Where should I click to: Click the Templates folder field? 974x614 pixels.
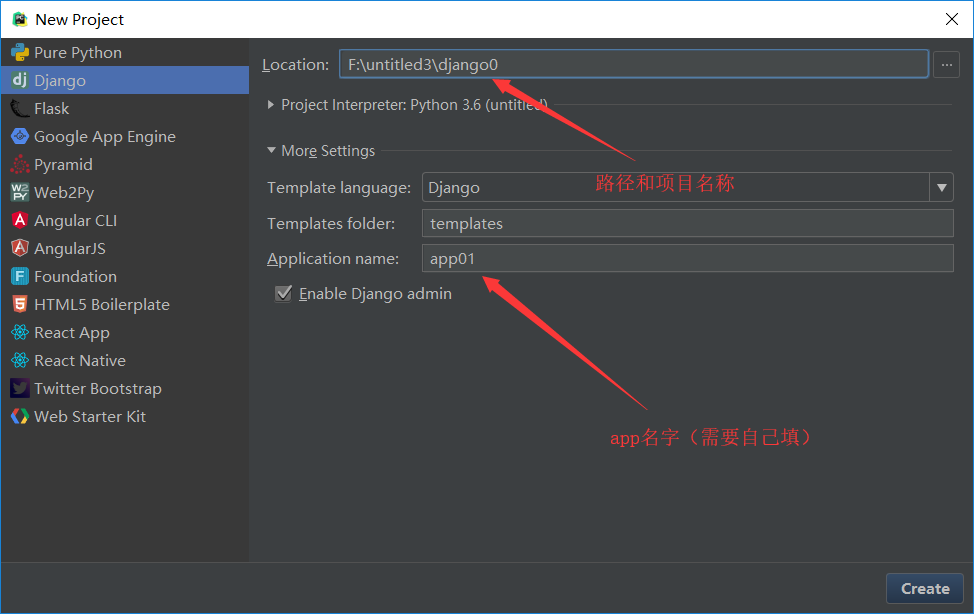pyautogui.click(x=688, y=223)
